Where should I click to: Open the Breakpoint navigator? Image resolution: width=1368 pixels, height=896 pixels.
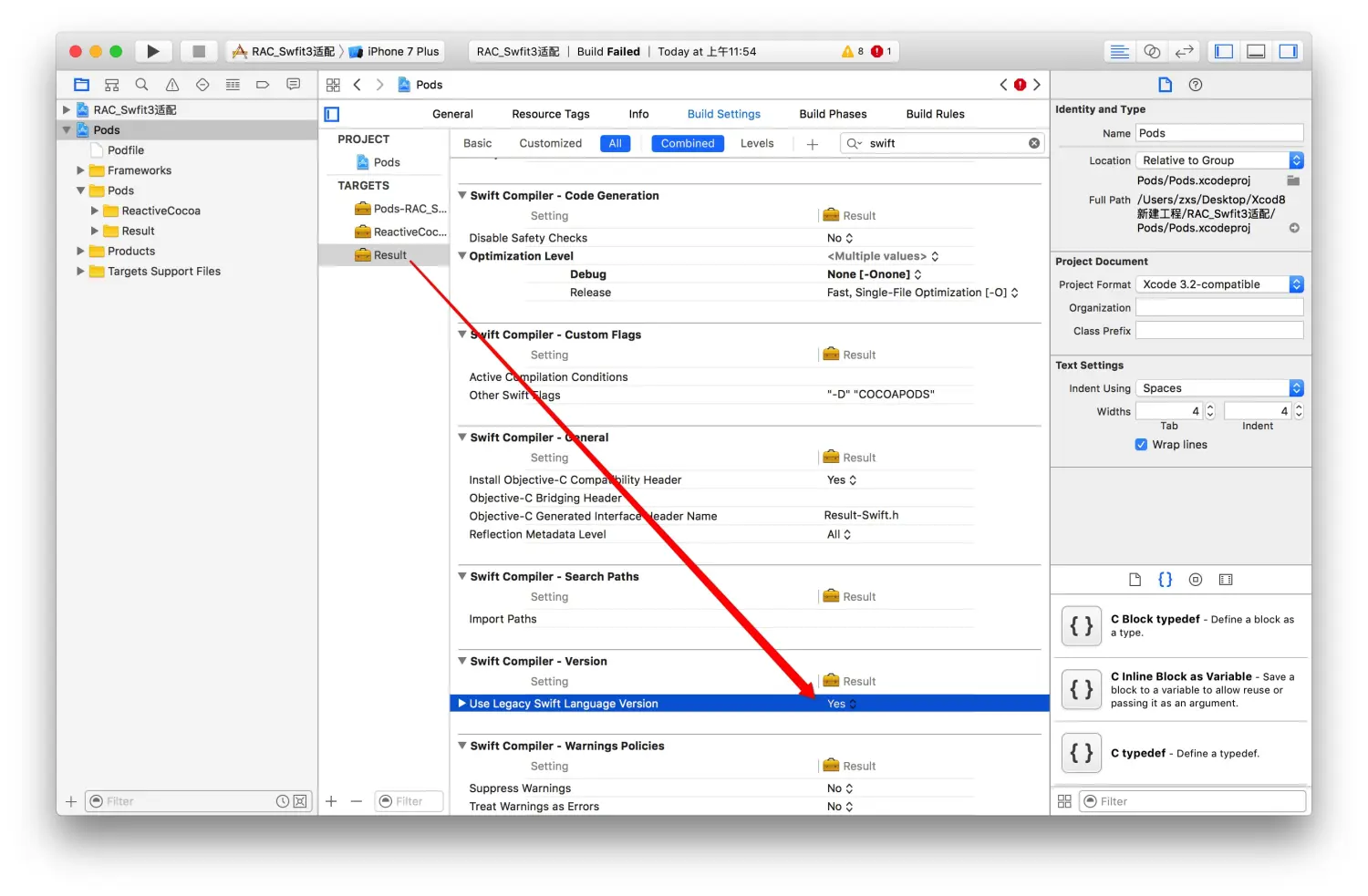(263, 85)
